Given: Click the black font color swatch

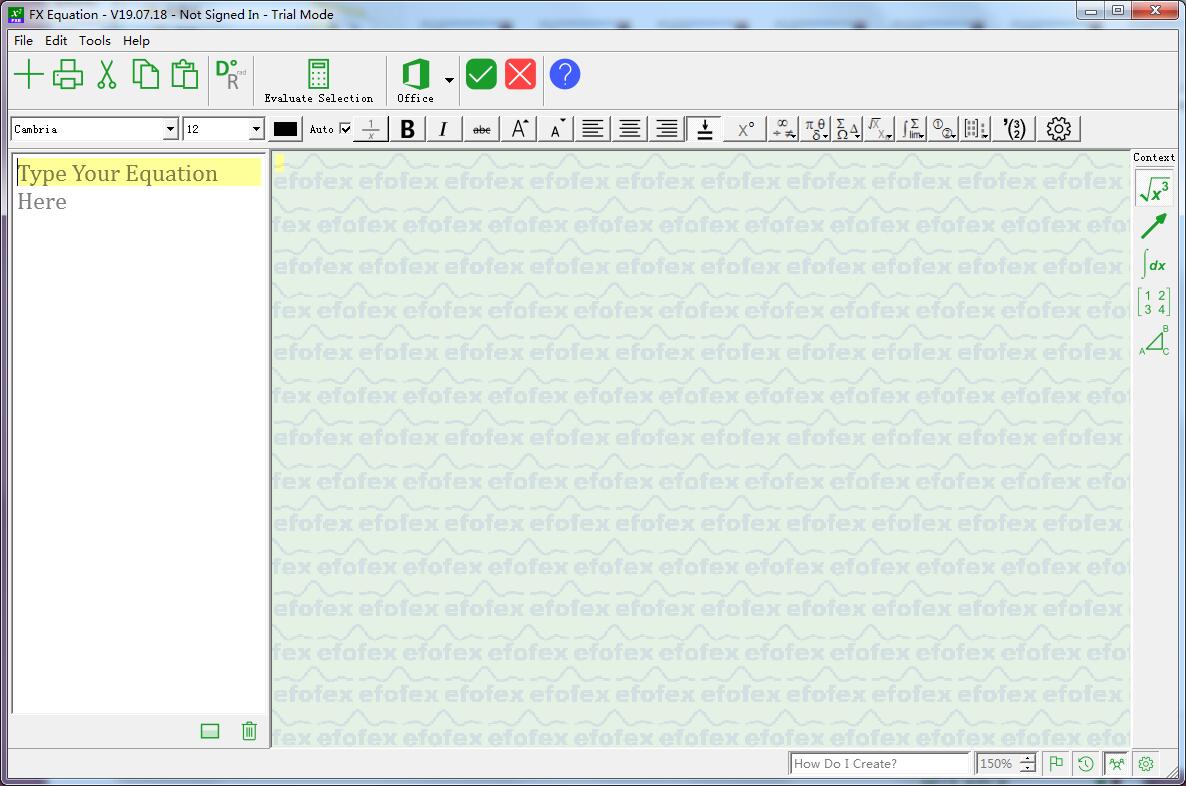Looking at the screenshot, I should click(285, 129).
